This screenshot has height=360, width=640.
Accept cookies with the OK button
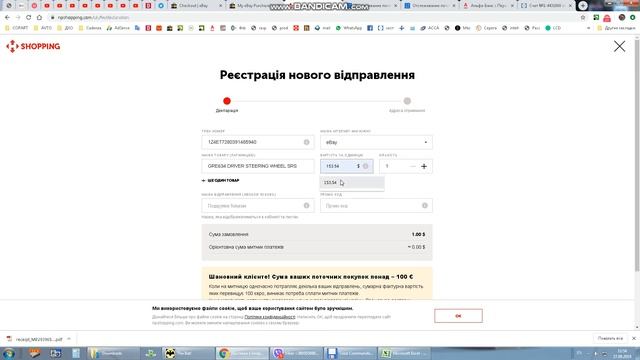pyautogui.click(x=458, y=316)
